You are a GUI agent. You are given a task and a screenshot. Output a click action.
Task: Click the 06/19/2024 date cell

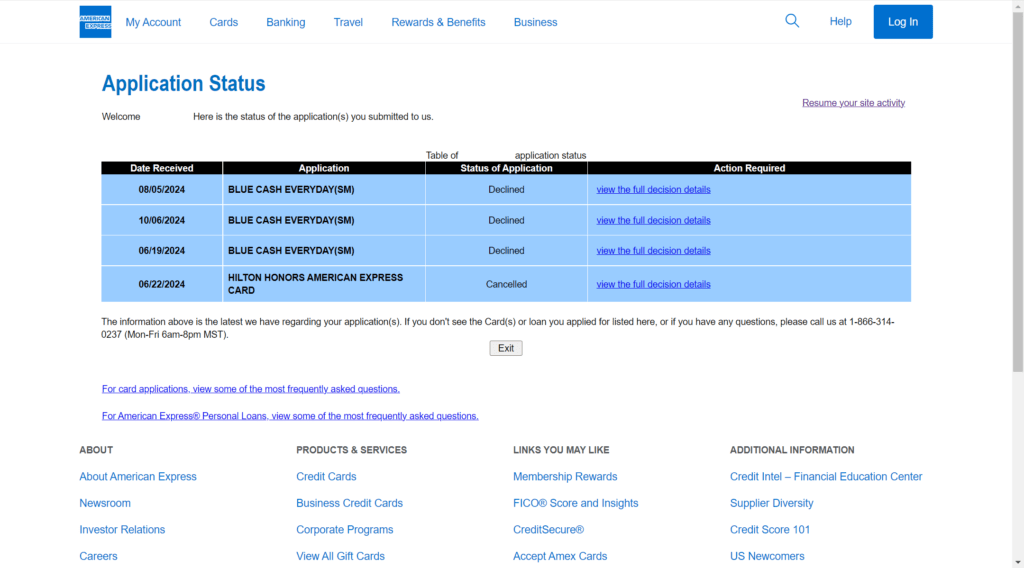coord(162,251)
